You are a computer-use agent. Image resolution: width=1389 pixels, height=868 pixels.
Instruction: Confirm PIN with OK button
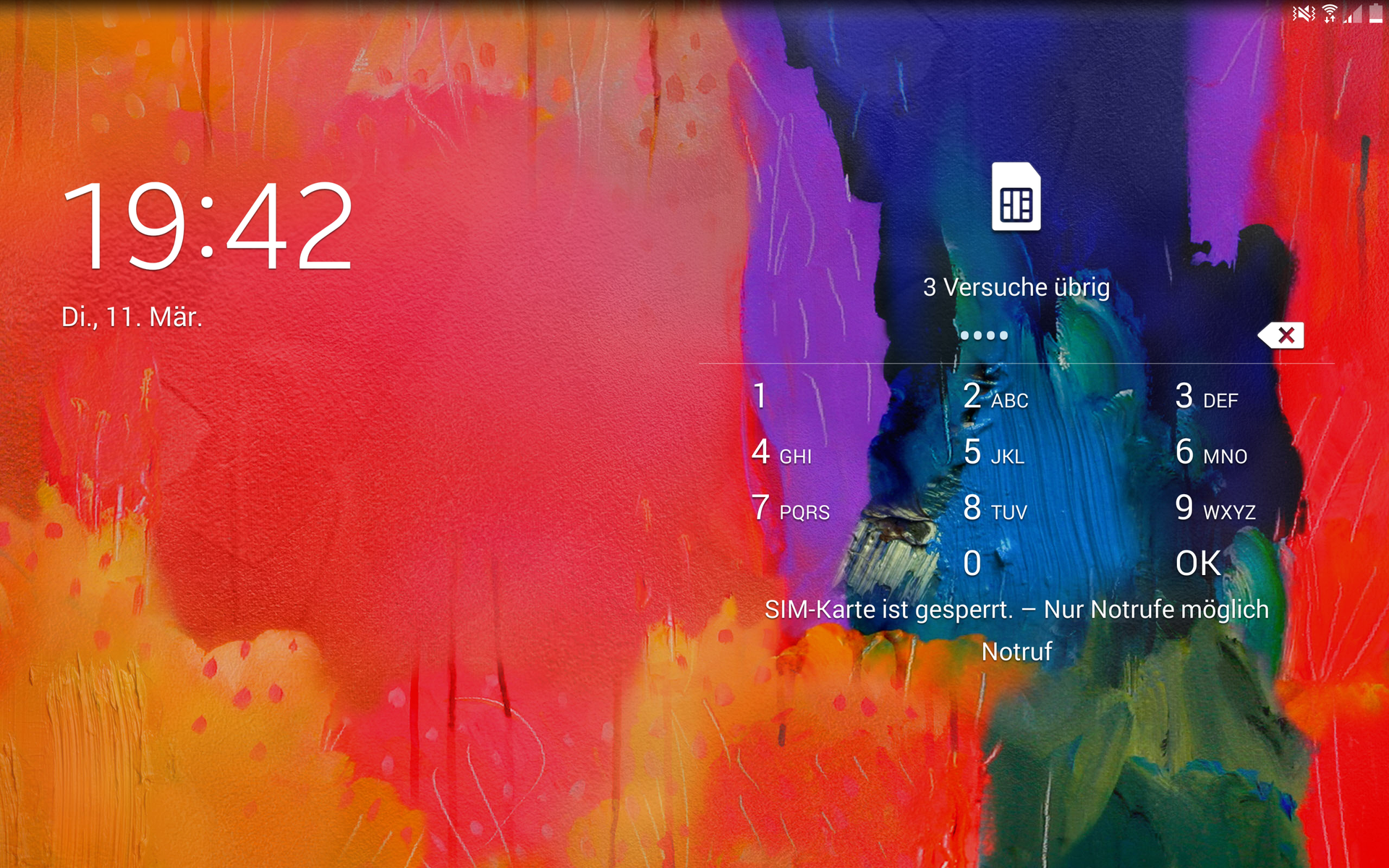(1198, 563)
